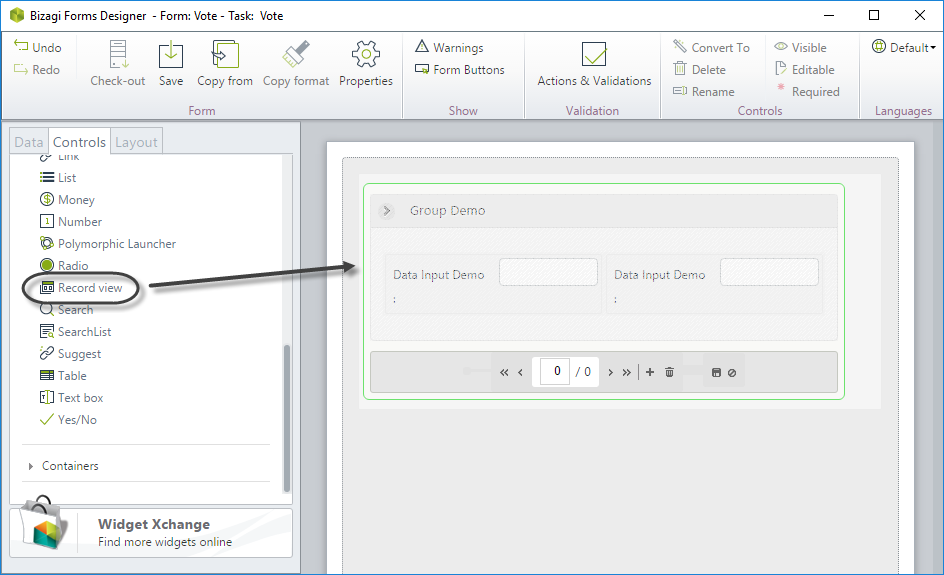Screen dimensions: 944x575
Task: Click Convert To control option
Action: (x=712, y=47)
